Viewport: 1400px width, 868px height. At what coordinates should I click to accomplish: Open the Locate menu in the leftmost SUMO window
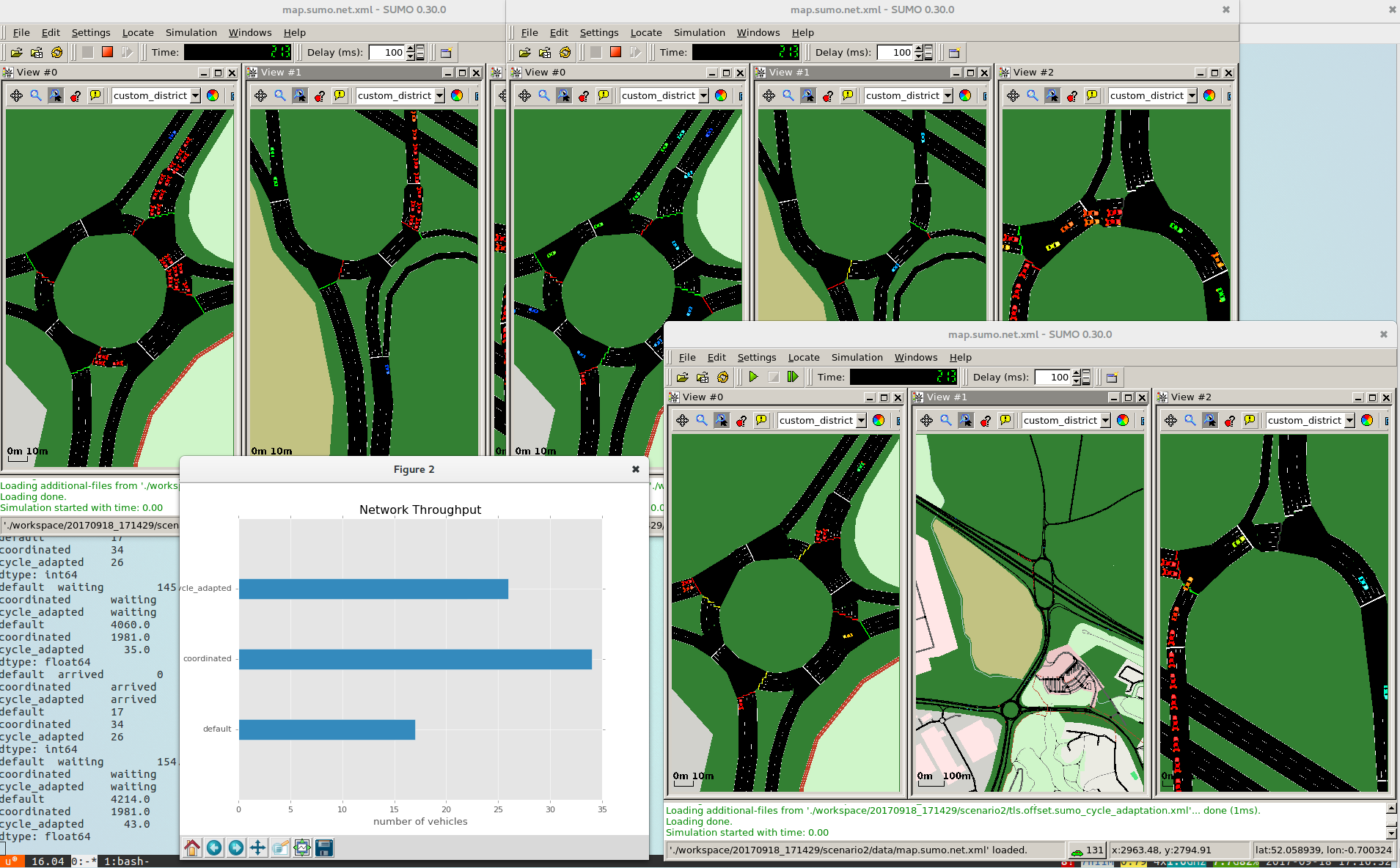[138, 32]
